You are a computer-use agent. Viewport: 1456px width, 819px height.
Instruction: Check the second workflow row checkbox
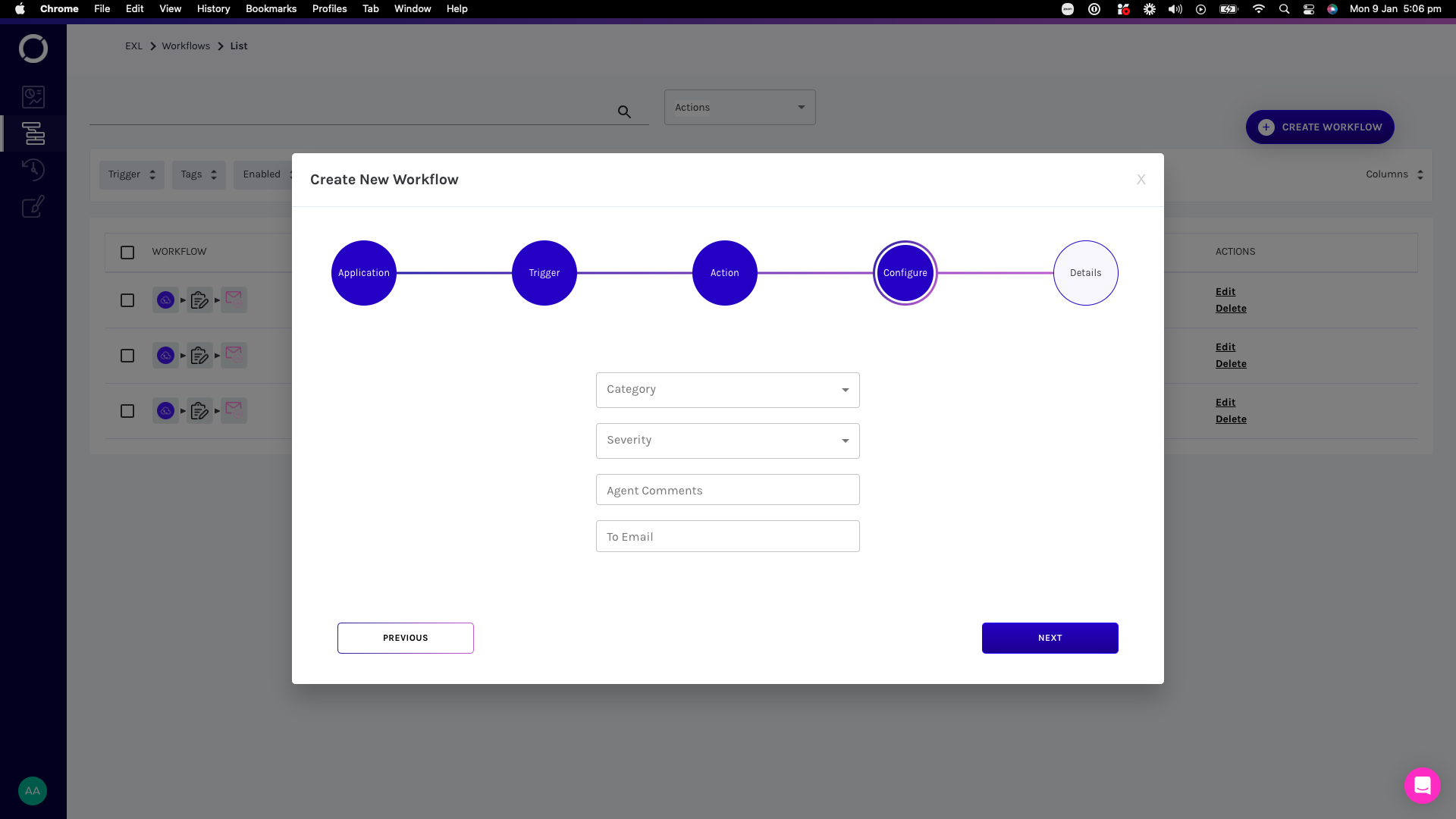(127, 356)
